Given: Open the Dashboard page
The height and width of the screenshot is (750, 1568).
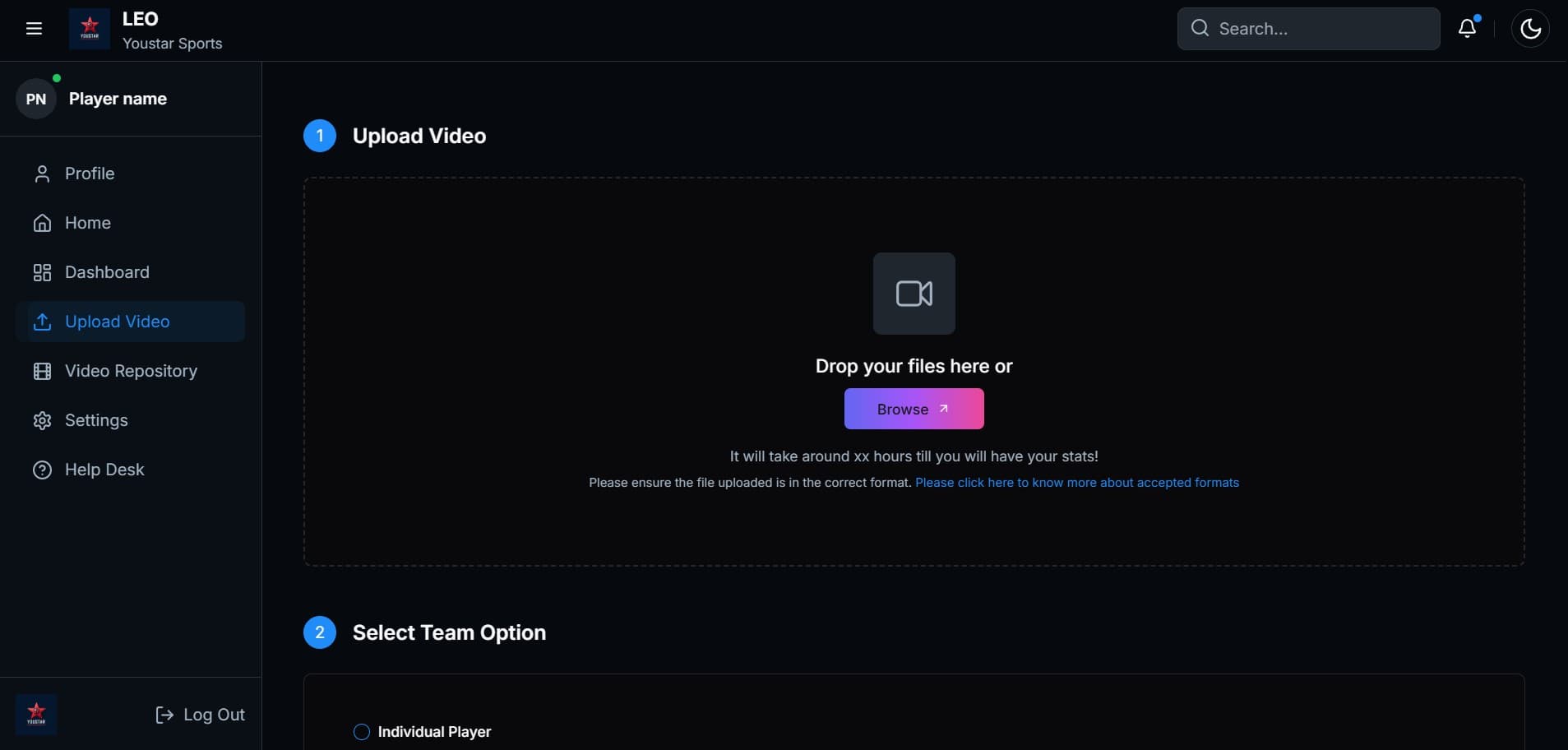Looking at the screenshot, I should 107,272.
